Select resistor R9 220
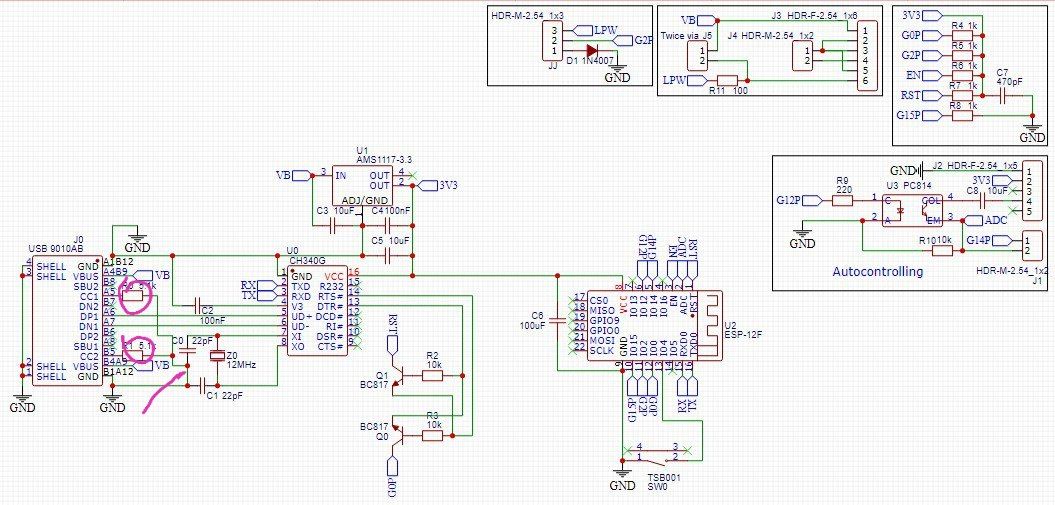Screen dimensions: 1055x505 click(843, 199)
